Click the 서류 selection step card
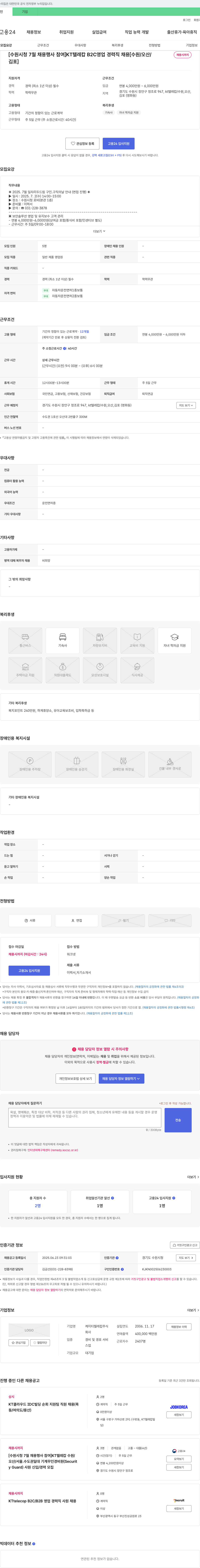Image resolution: width=200 pixels, height=1568 pixels. [30, 920]
